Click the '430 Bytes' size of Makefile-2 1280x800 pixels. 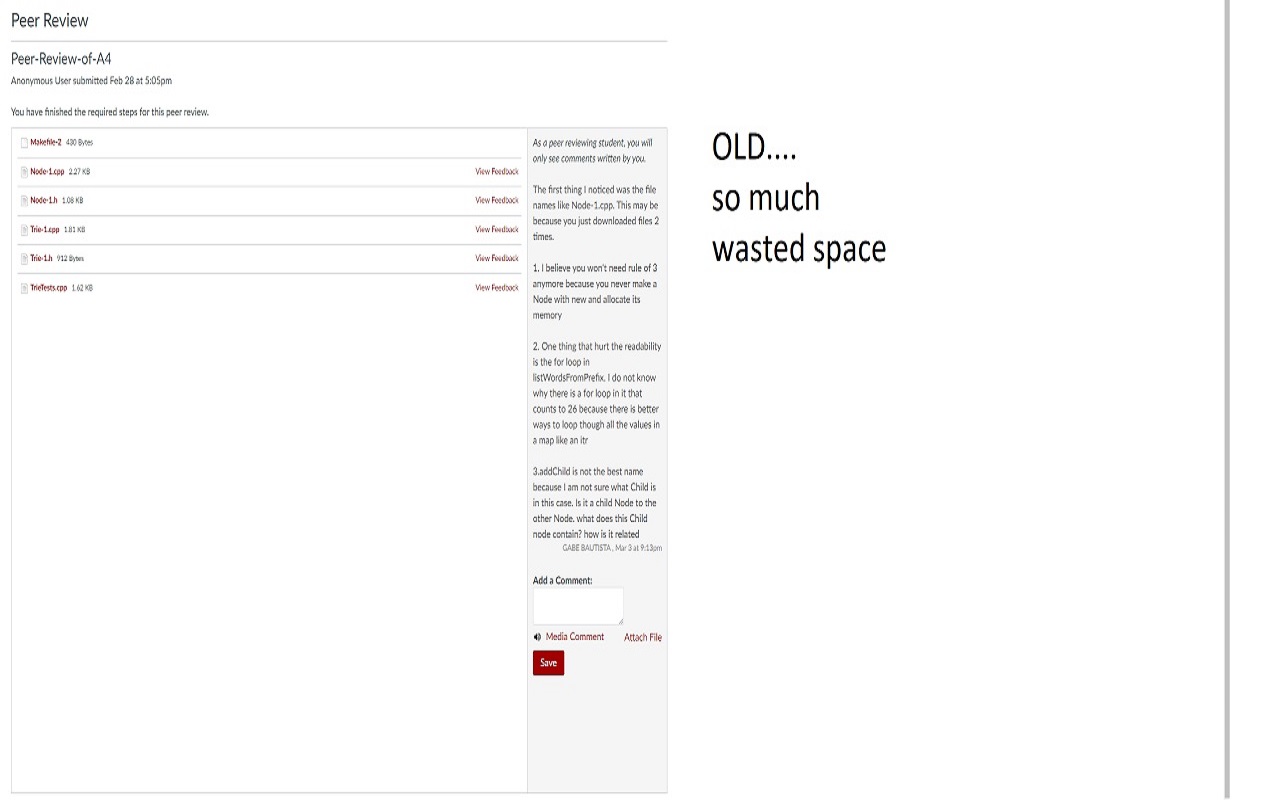point(79,143)
